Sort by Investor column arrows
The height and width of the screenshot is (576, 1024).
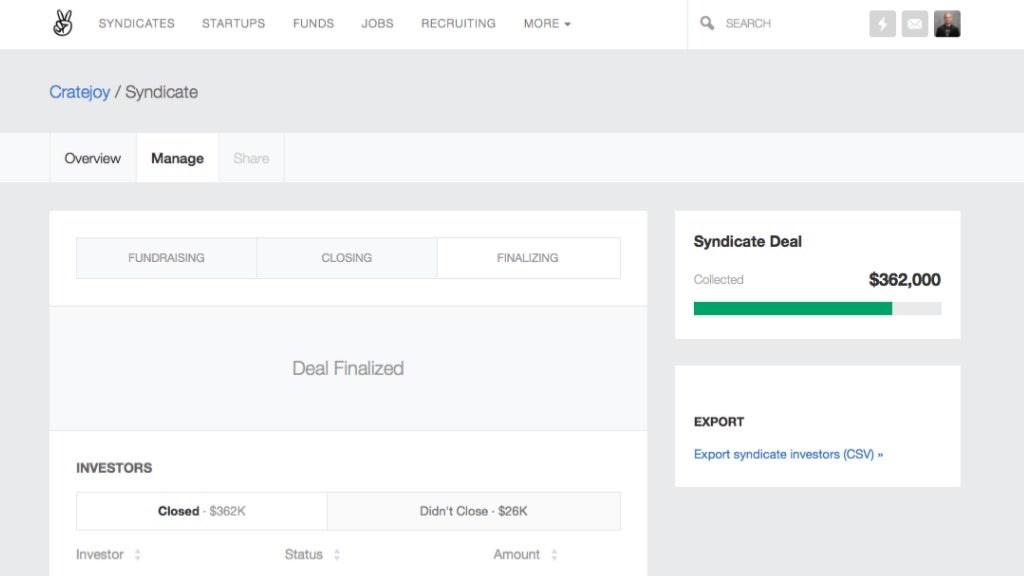(138, 555)
